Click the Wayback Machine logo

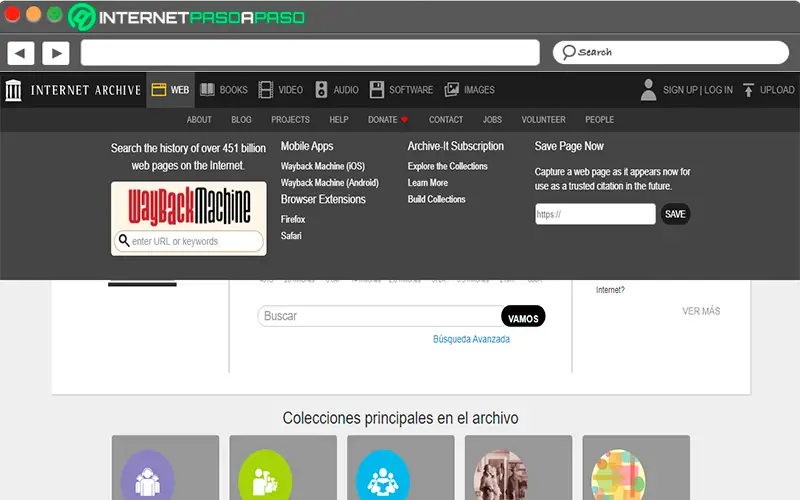[x=189, y=206]
